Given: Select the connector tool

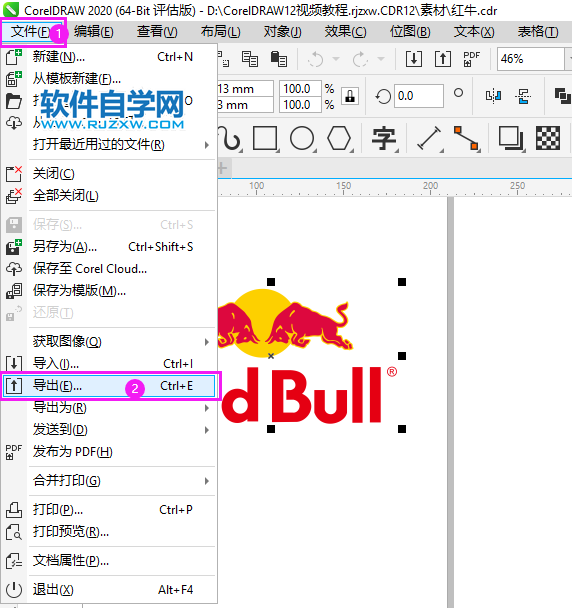Looking at the screenshot, I should 467,138.
